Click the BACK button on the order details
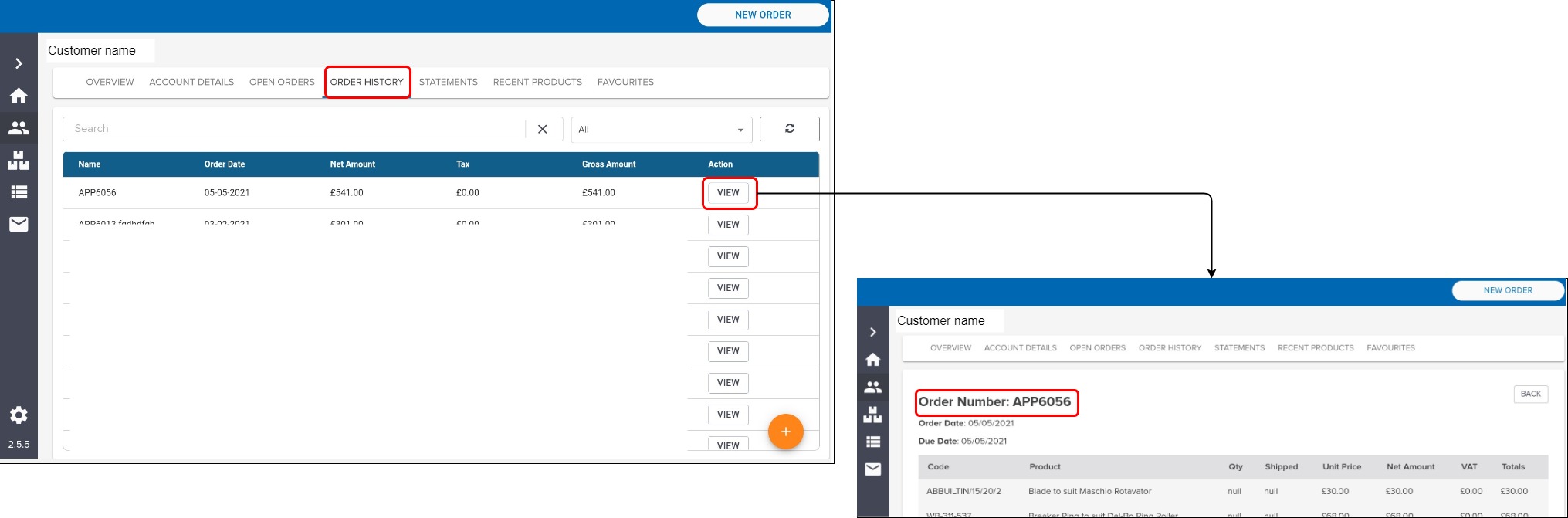 [1530, 394]
